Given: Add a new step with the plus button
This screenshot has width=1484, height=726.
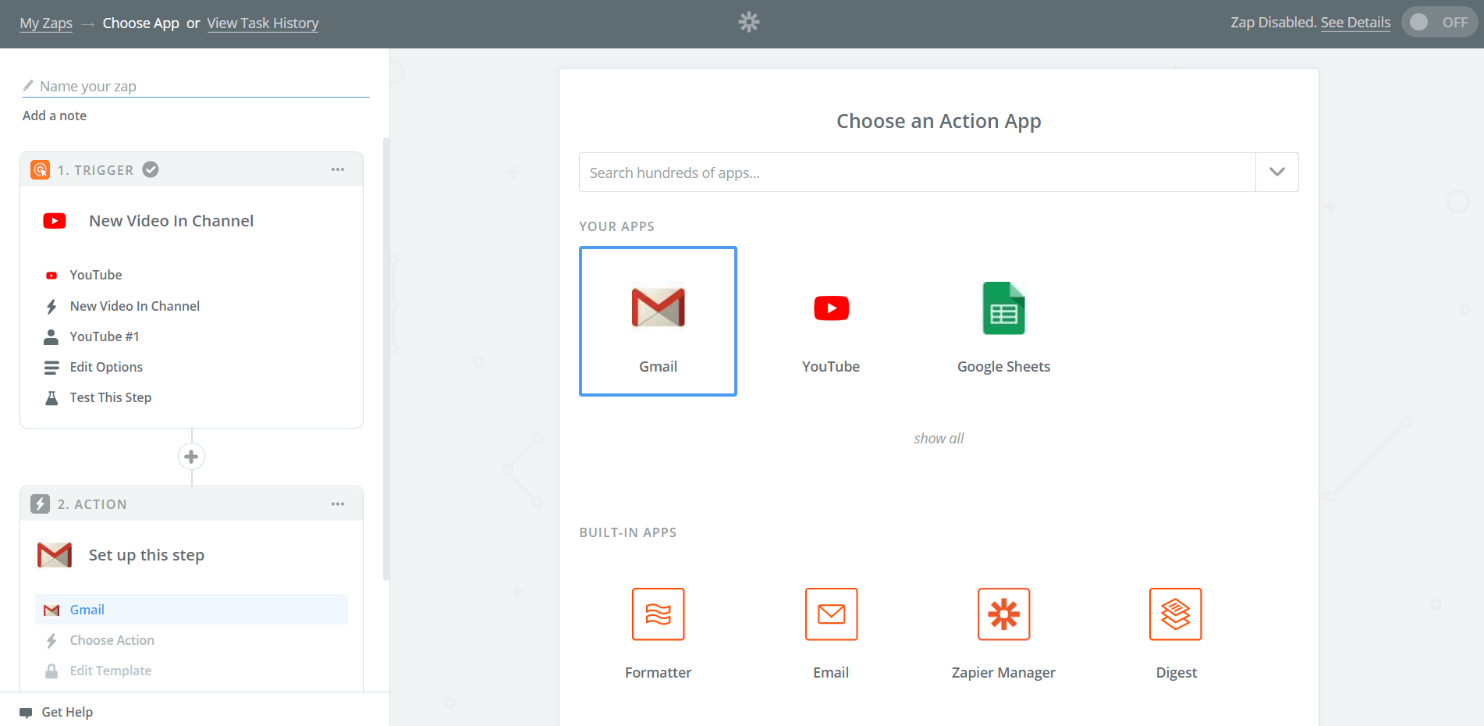Looking at the screenshot, I should pos(191,455).
